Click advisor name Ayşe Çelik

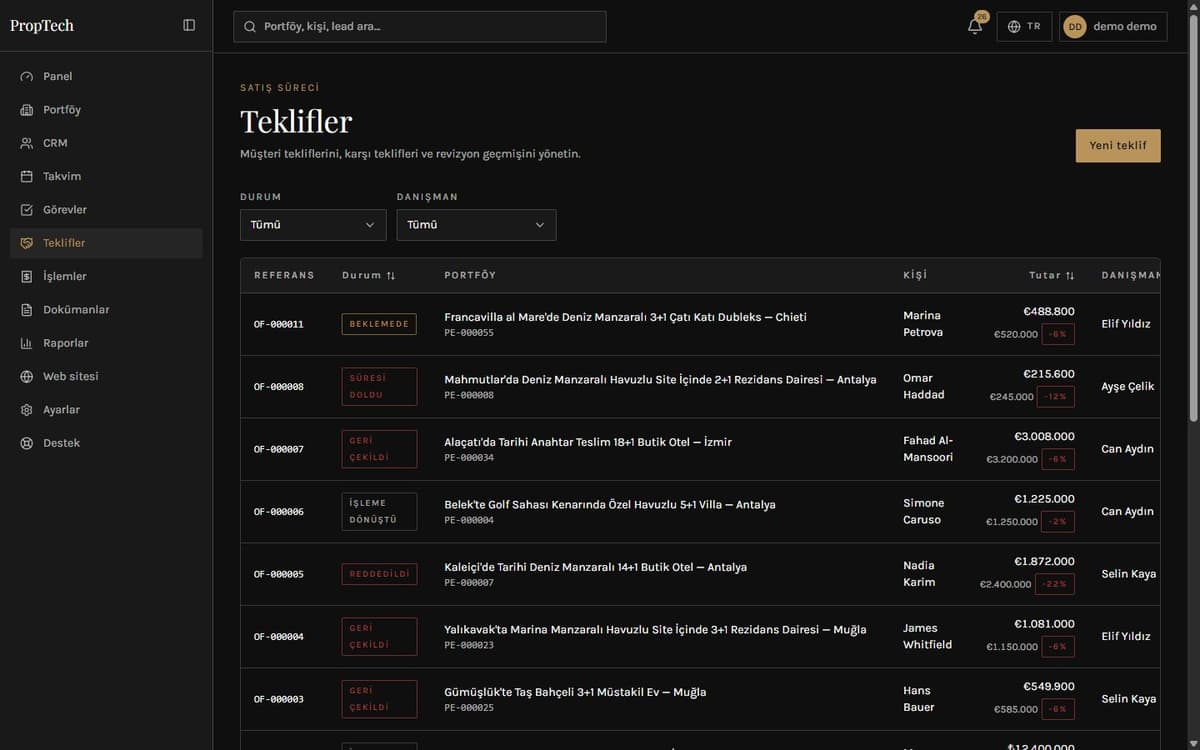click(x=1128, y=386)
